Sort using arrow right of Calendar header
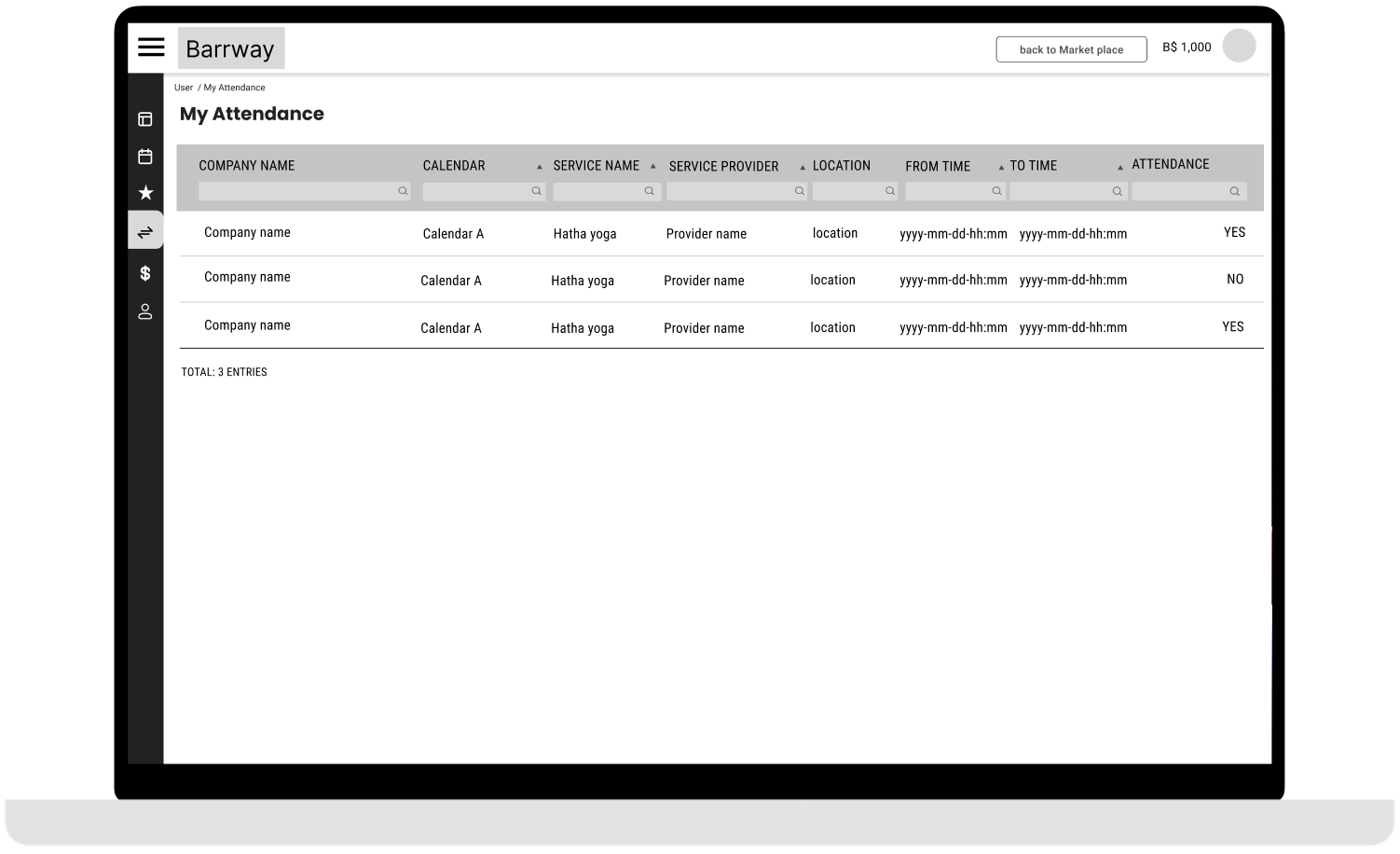The image size is (1400, 854). [539, 167]
